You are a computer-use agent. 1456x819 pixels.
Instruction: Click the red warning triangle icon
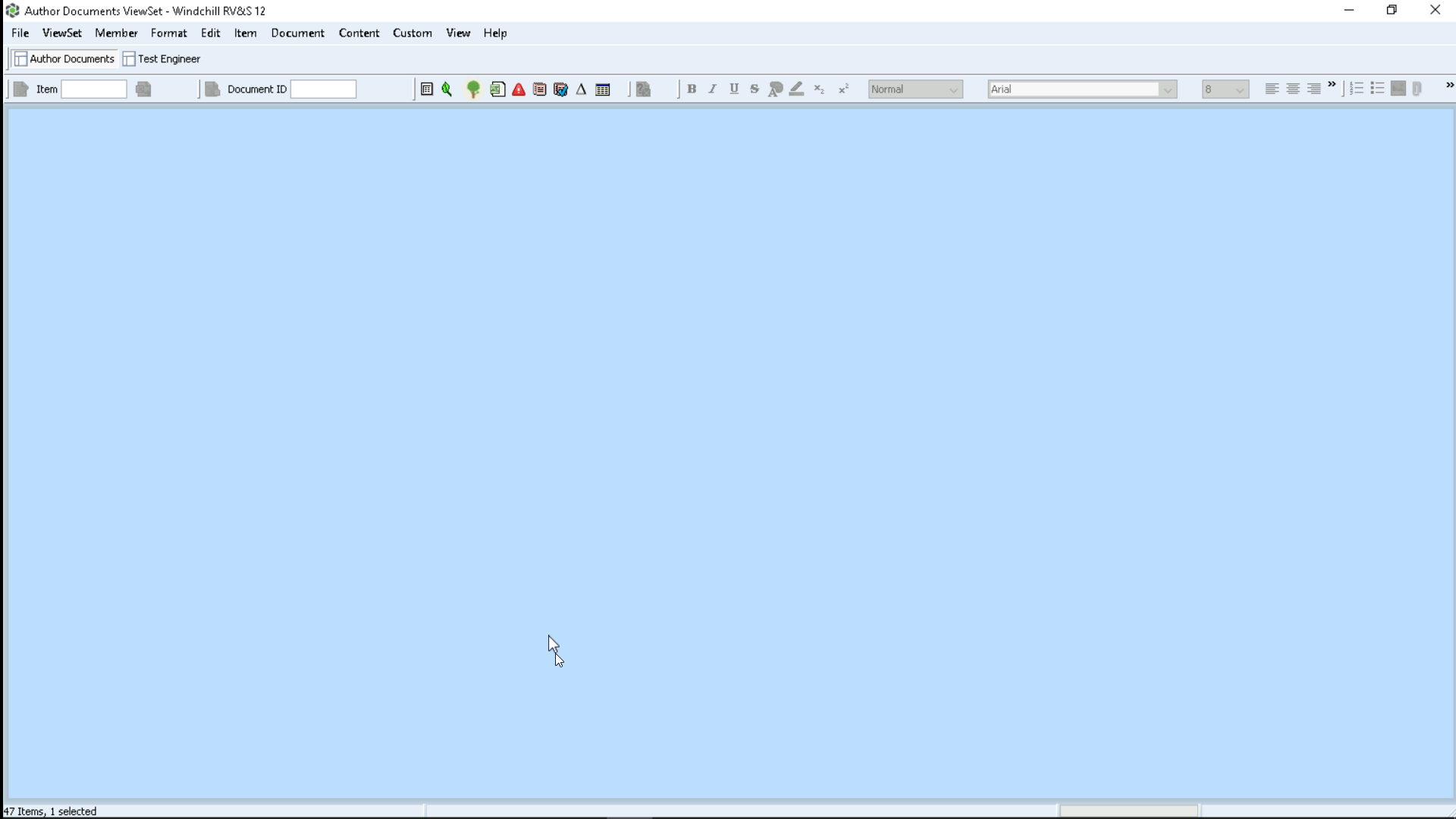(519, 89)
